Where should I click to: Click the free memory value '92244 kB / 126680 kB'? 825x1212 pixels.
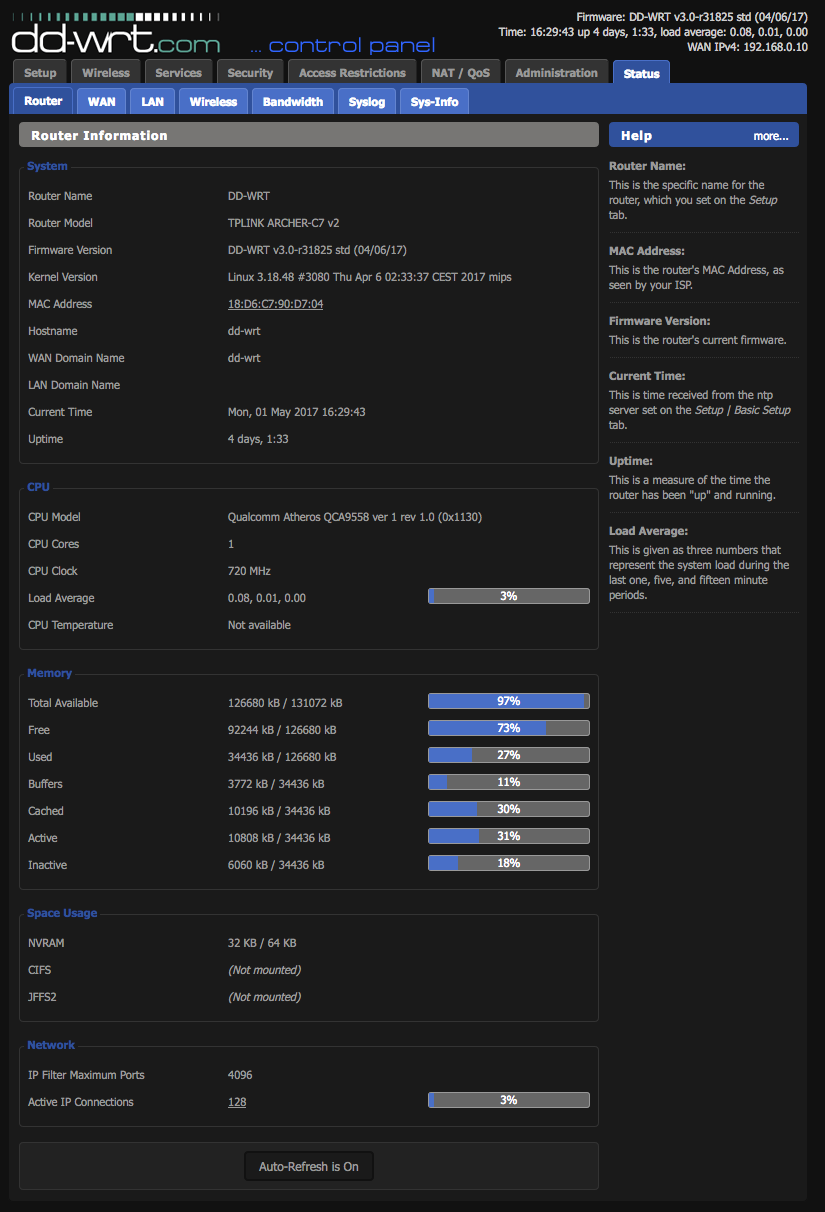click(x=282, y=730)
